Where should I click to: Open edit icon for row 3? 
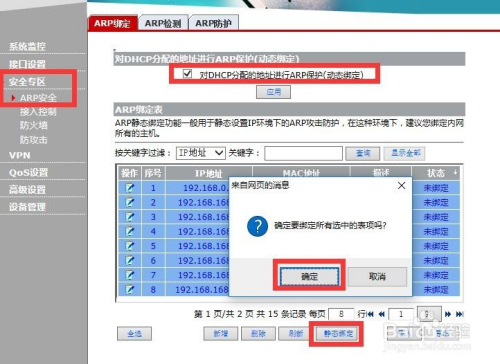[130, 217]
